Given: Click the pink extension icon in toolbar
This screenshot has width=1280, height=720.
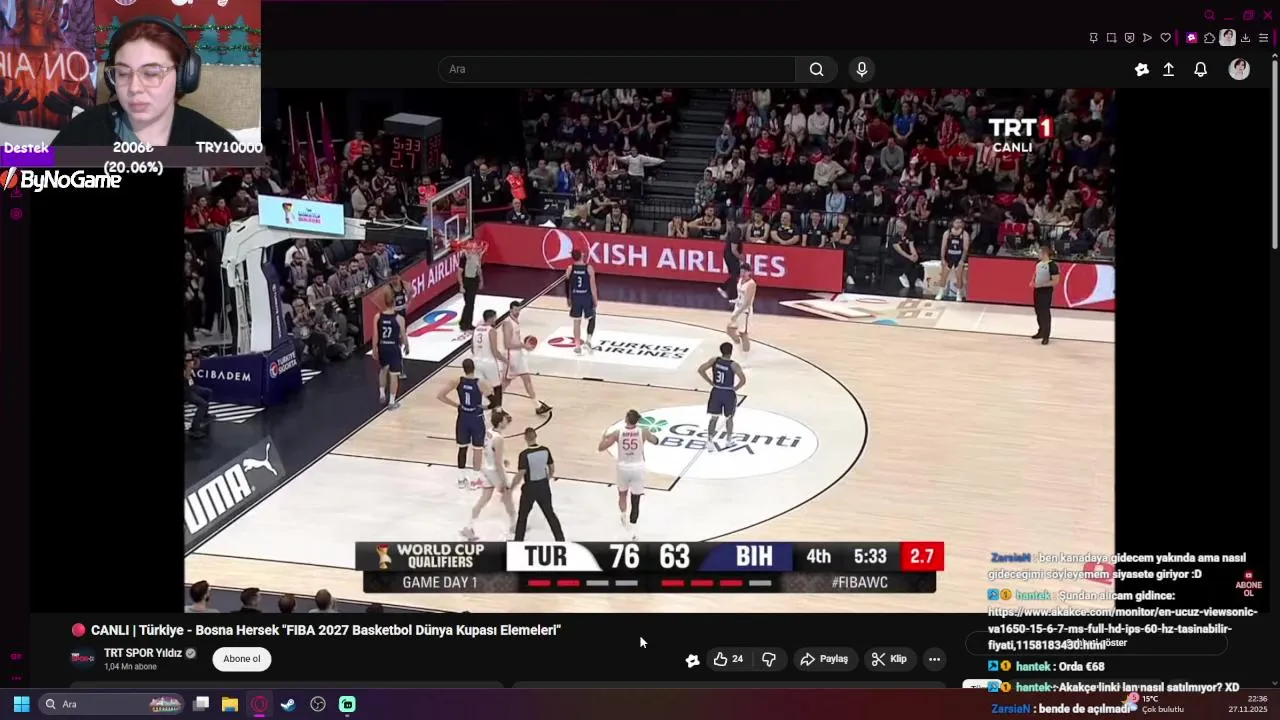Looking at the screenshot, I should (1191, 38).
